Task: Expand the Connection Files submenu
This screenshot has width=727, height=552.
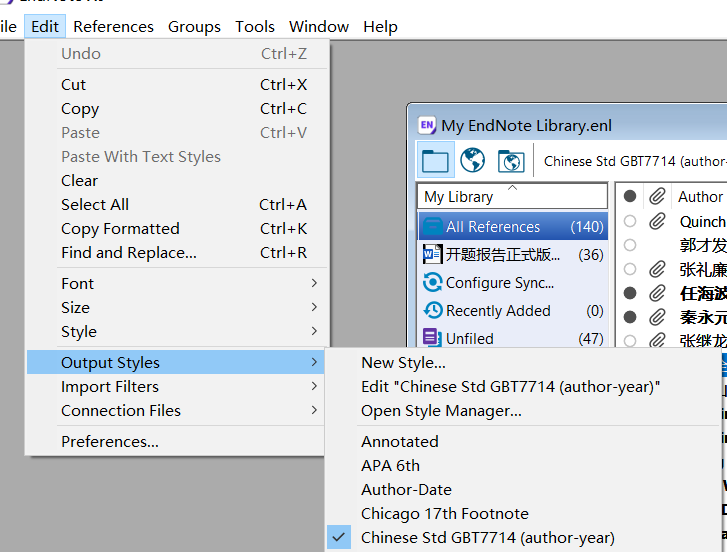Action: tap(177, 410)
